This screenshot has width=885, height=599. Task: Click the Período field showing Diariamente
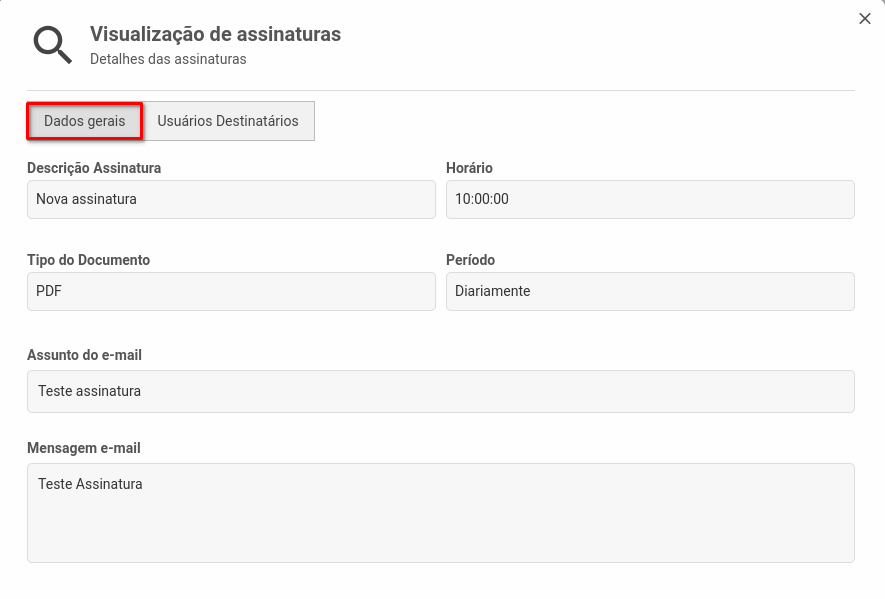(x=650, y=291)
